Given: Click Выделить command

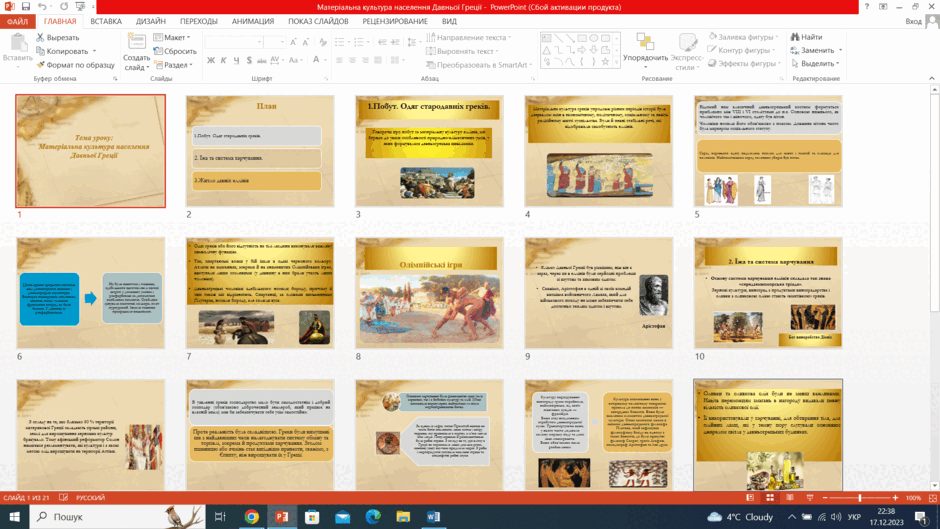Looking at the screenshot, I should [x=815, y=64].
